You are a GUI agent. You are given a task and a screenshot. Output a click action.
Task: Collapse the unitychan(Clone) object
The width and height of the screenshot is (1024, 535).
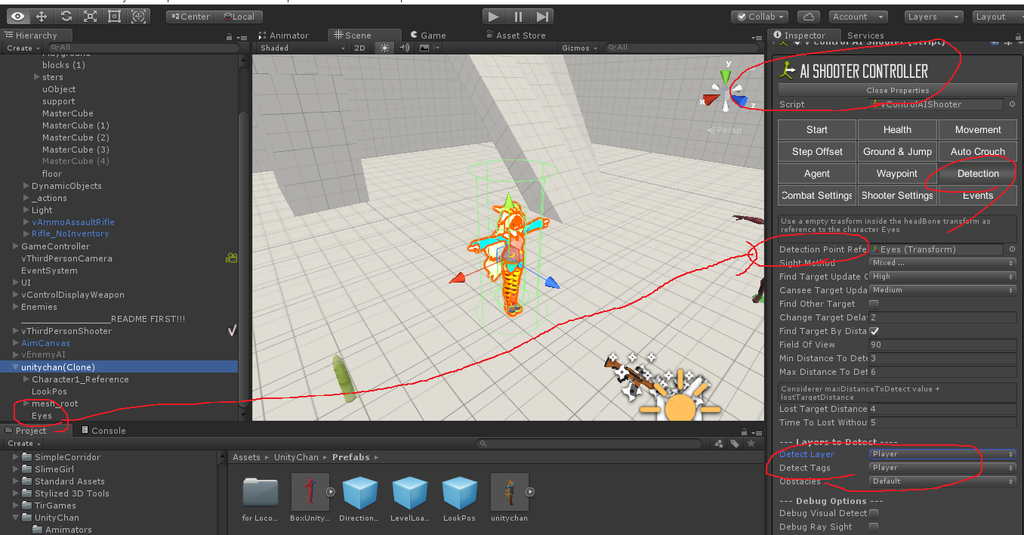click(x=15, y=367)
